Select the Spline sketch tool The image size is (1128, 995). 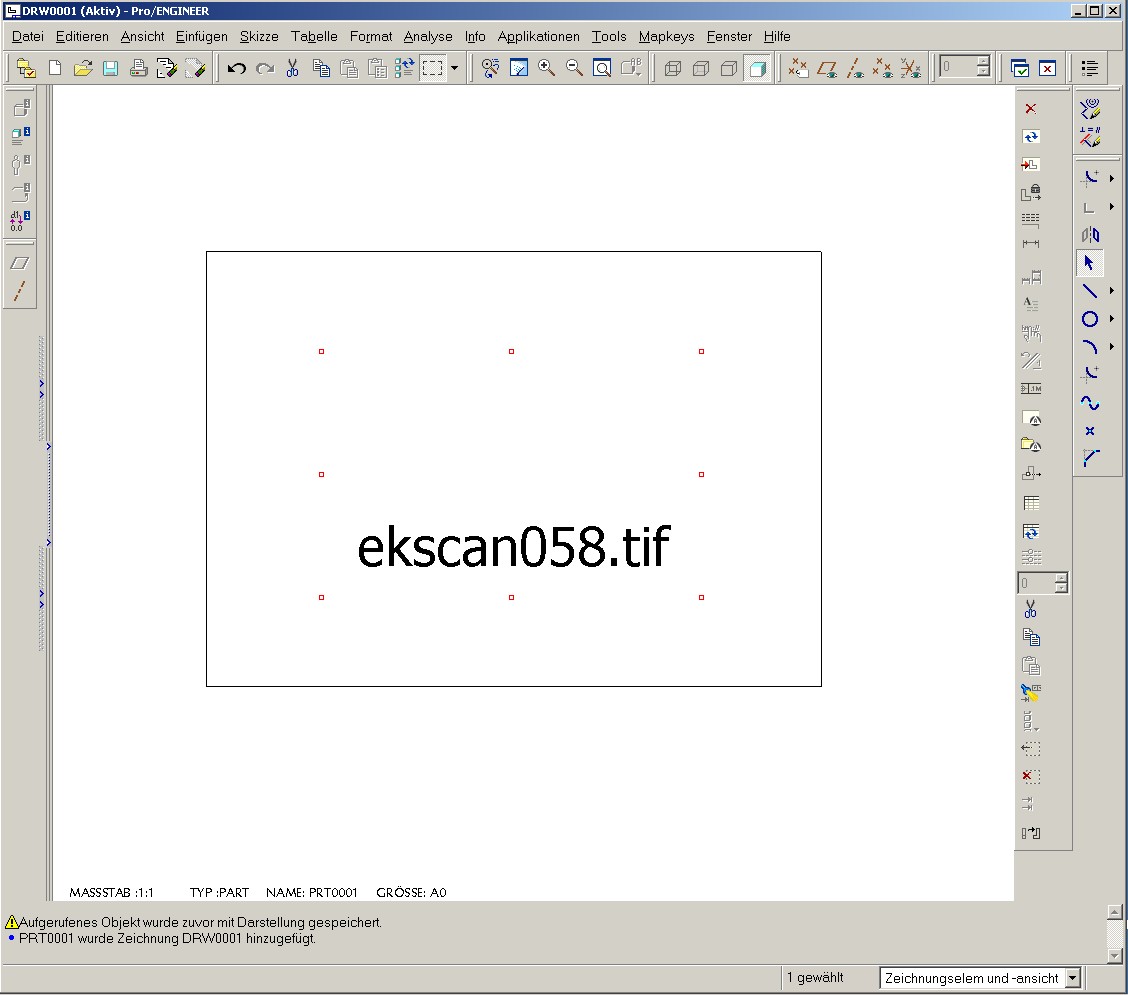[x=1090, y=403]
